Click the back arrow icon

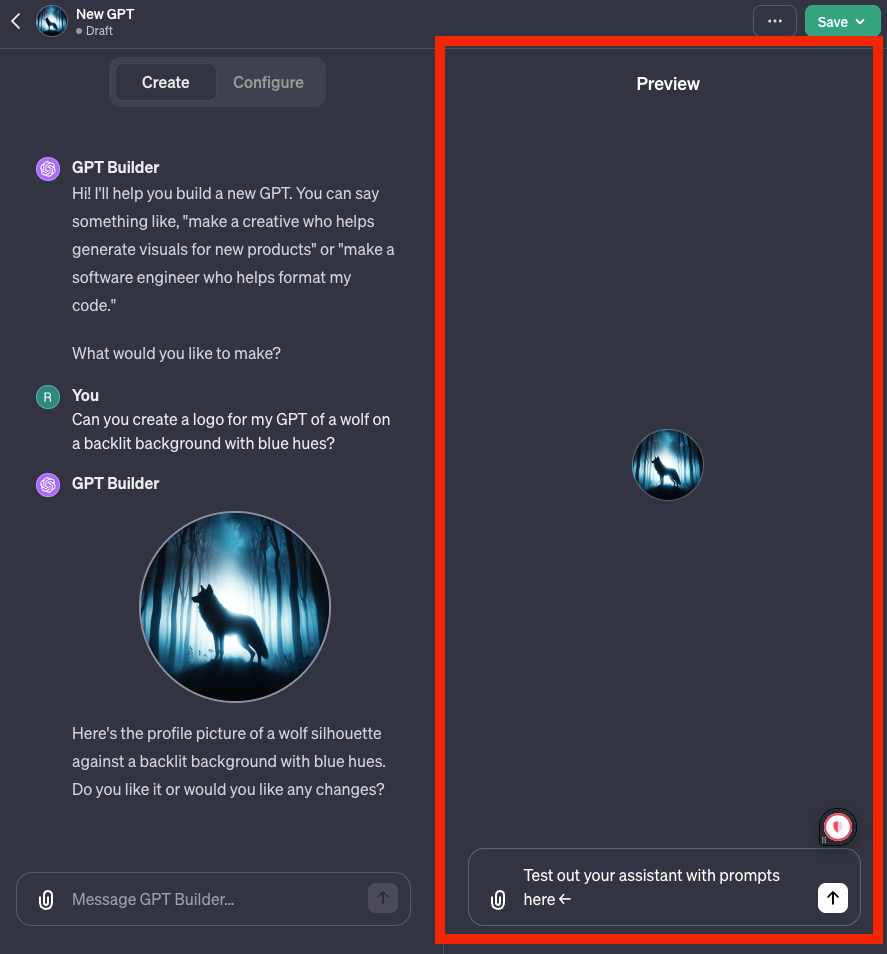(16, 21)
